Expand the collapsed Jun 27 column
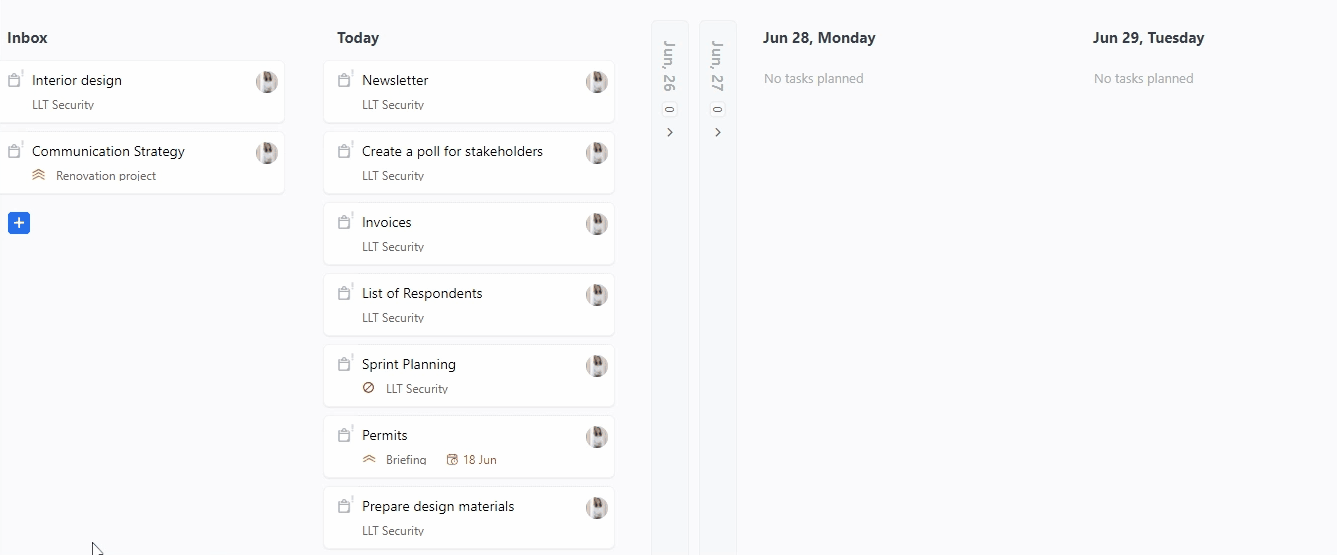Viewport: 1337px width, 555px height. (718, 132)
